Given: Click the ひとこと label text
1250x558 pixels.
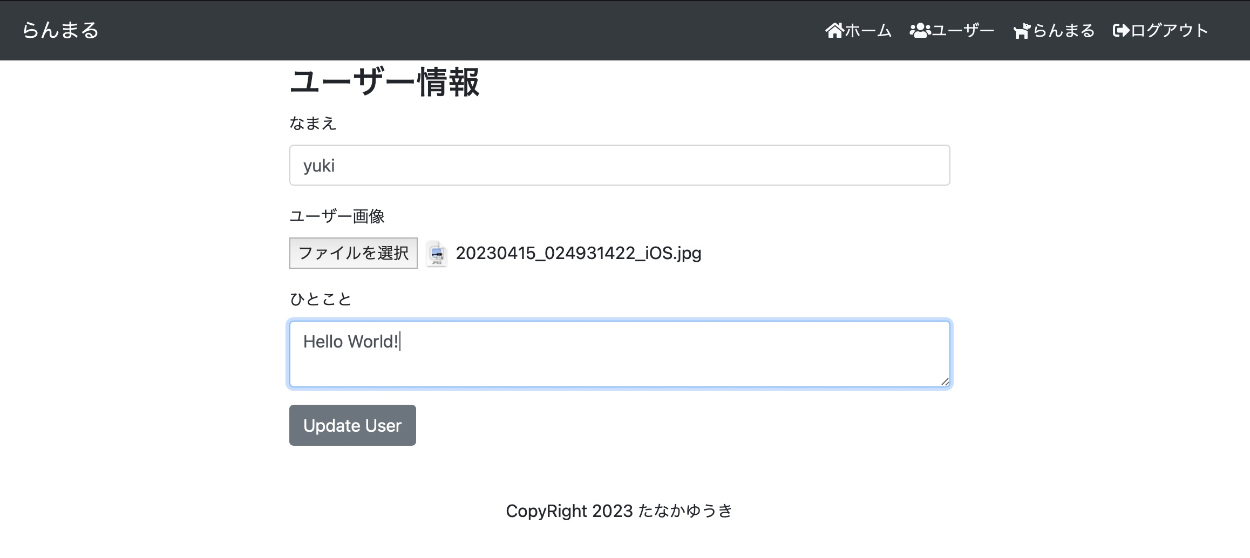Looking at the screenshot, I should 321,299.
